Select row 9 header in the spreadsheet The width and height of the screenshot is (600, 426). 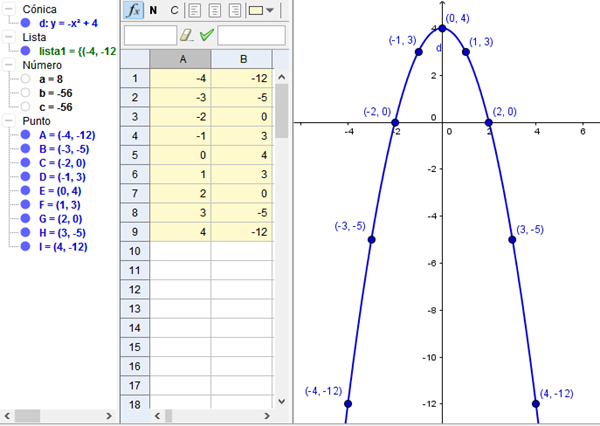click(134, 234)
